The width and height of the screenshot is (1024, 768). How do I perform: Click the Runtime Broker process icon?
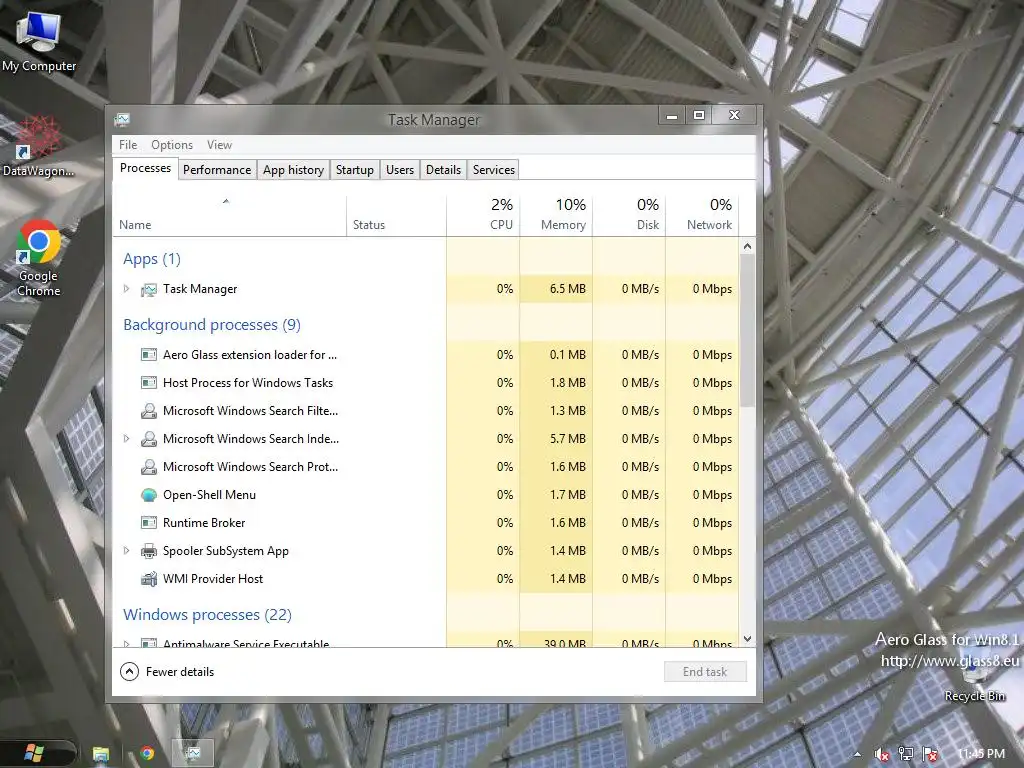coord(149,522)
